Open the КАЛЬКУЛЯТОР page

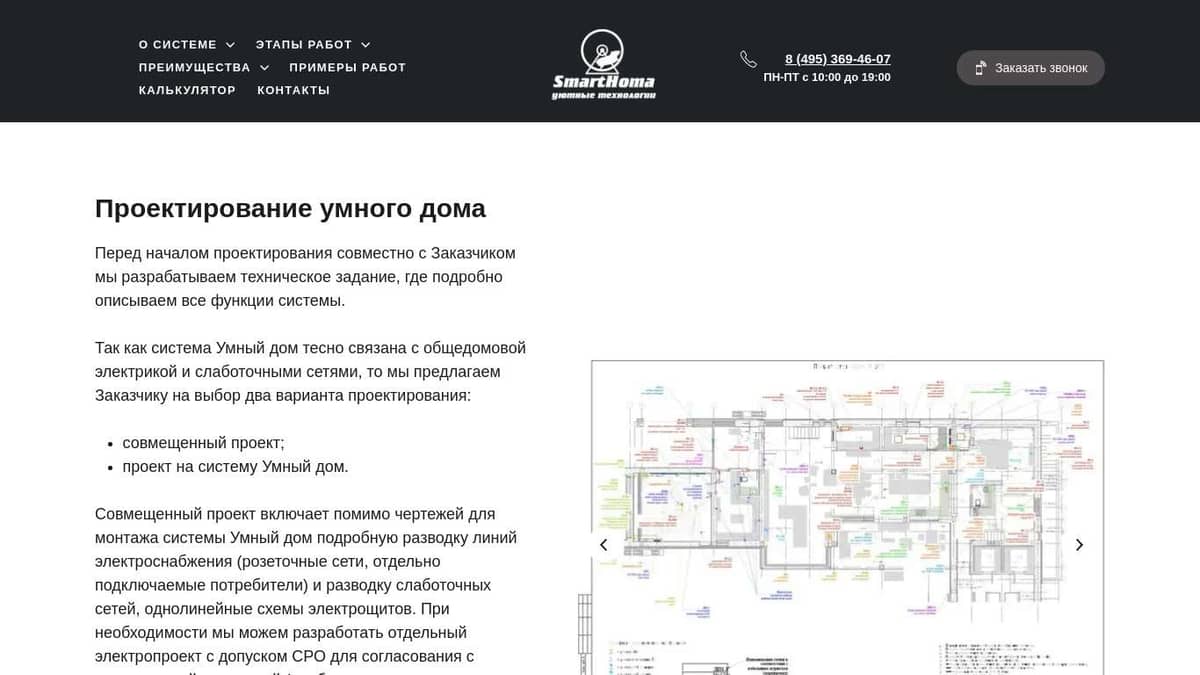186,90
